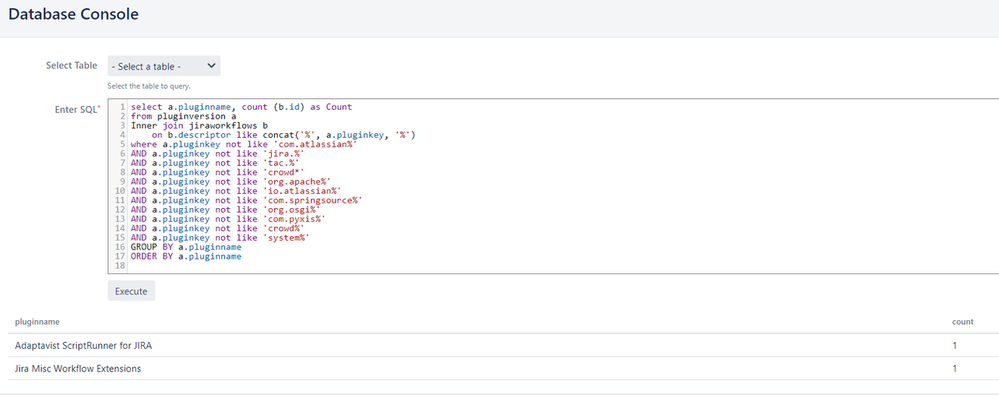The height and width of the screenshot is (395, 999).
Task: Click the 'com.springsource%' condition line
Action: (246, 200)
